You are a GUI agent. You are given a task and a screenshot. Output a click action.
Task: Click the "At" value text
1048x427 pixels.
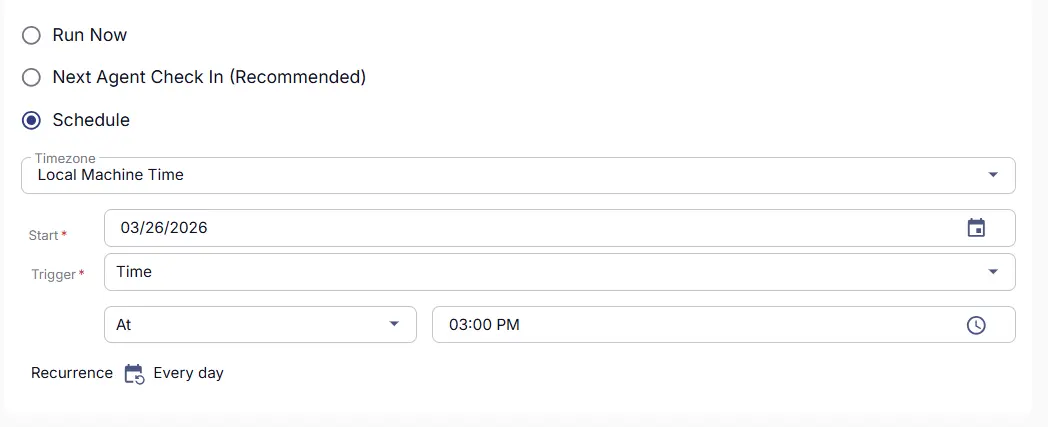pos(124,325)
